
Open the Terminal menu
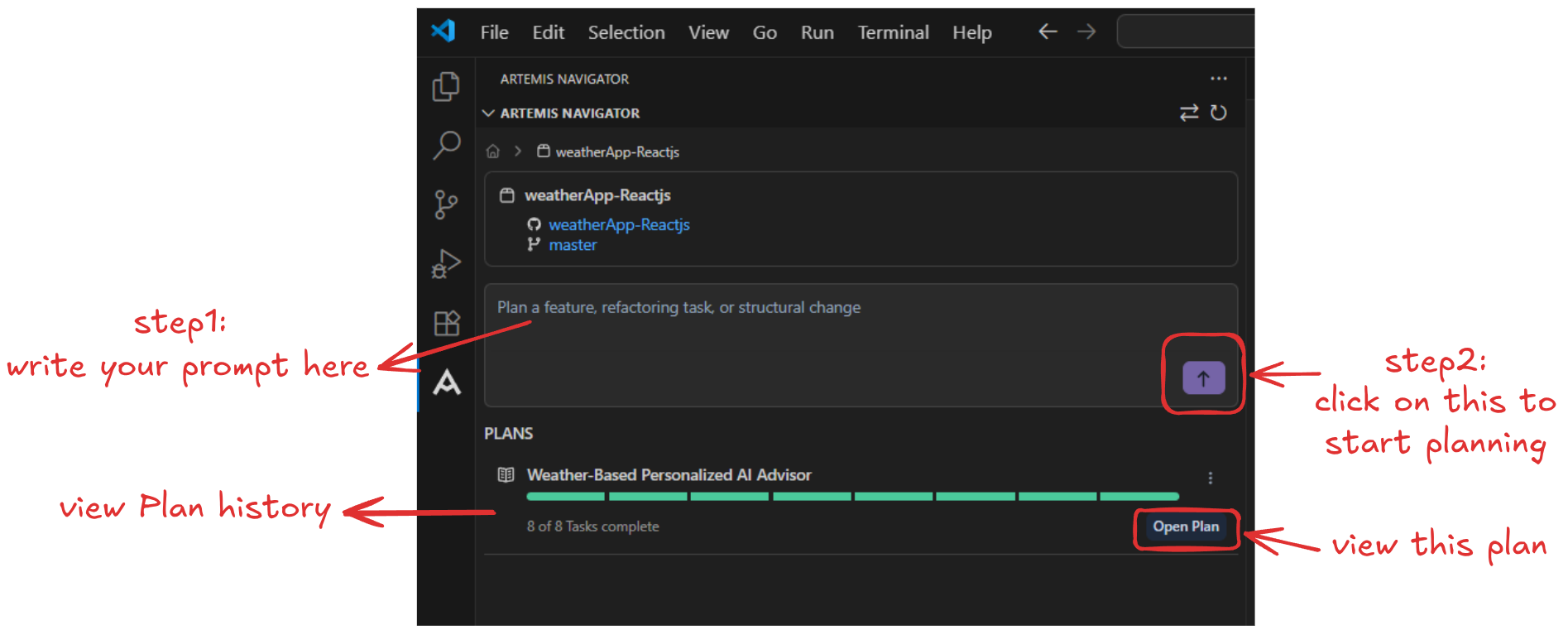click(893, 32)
